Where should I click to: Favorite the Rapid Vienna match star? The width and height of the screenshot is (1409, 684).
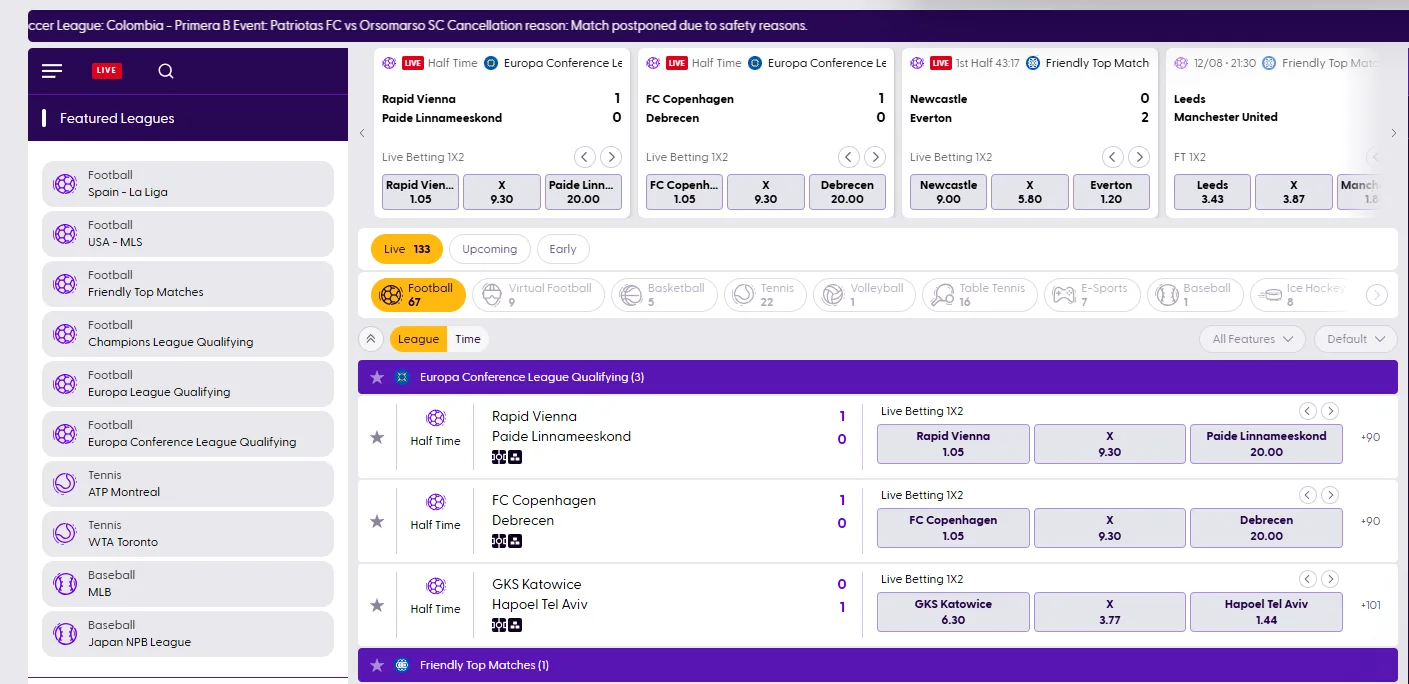click(377, 437)
